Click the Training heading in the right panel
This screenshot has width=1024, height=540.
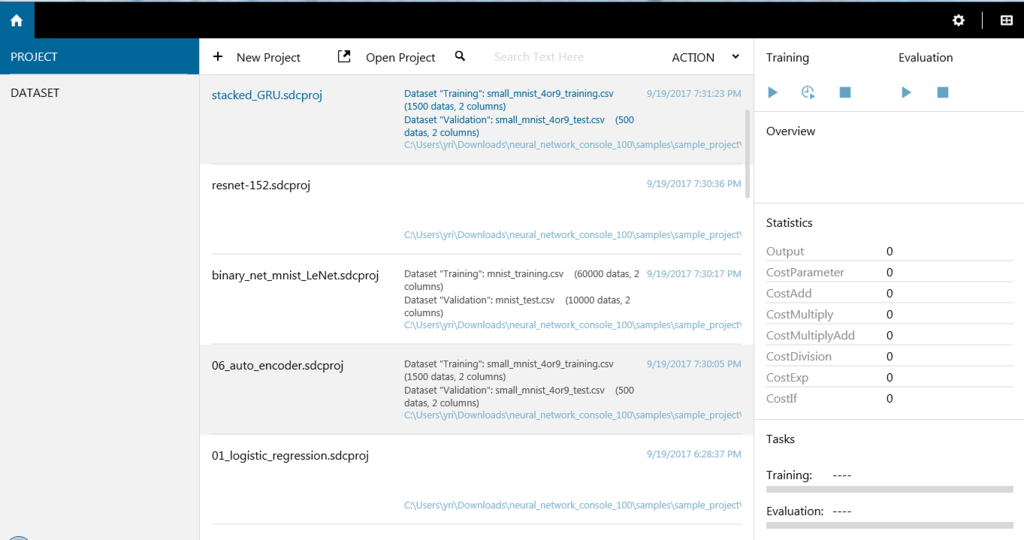(x=788, y=57)
